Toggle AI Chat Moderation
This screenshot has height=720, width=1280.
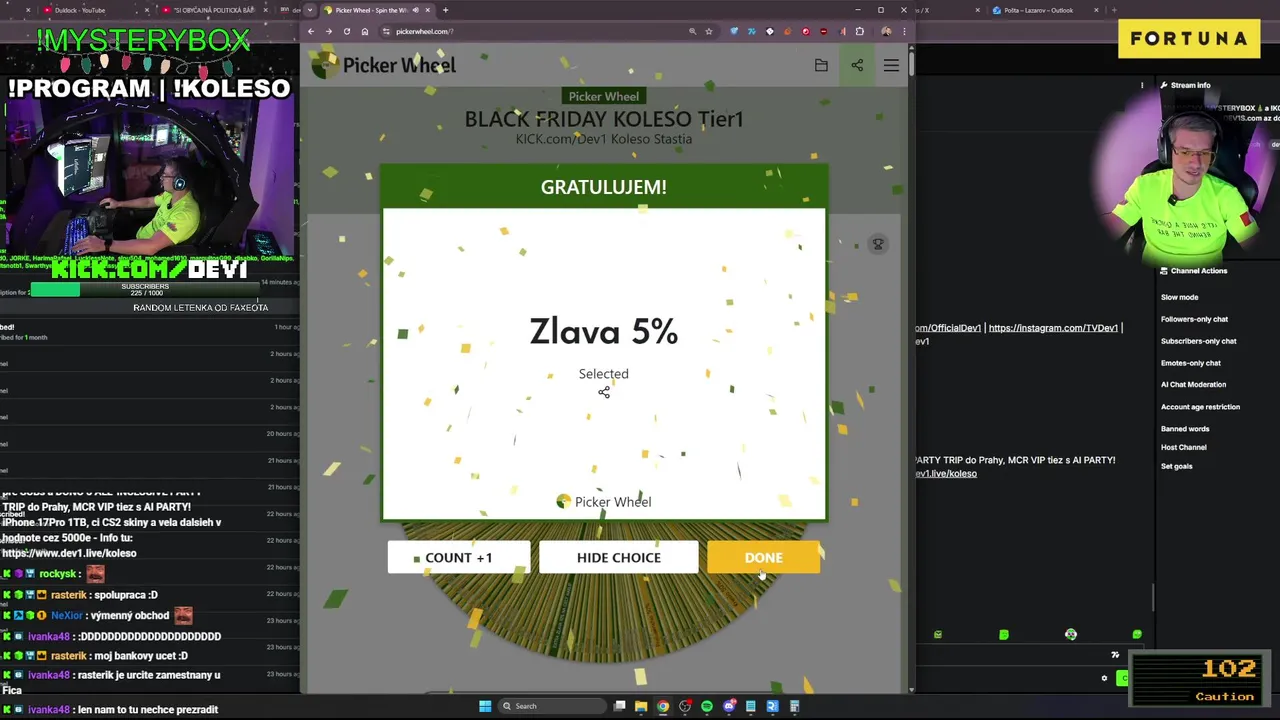(1193, 384)
